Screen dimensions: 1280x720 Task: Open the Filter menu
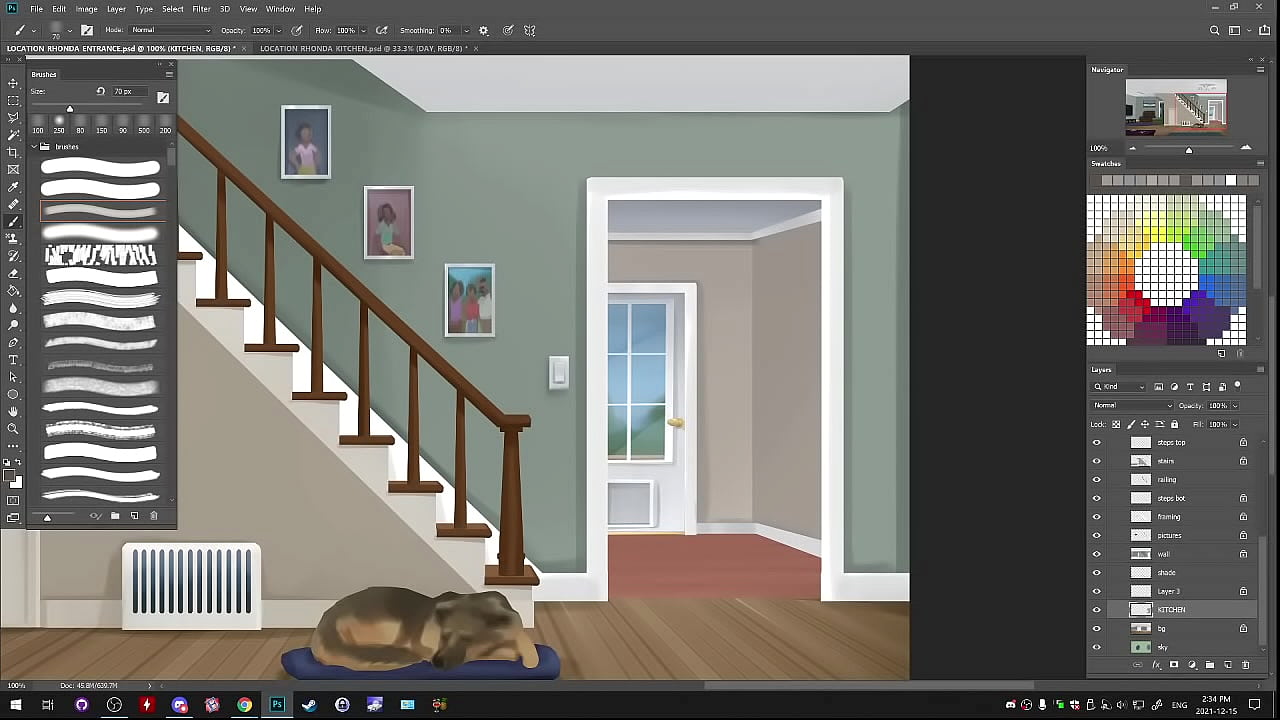click(201, 9)
